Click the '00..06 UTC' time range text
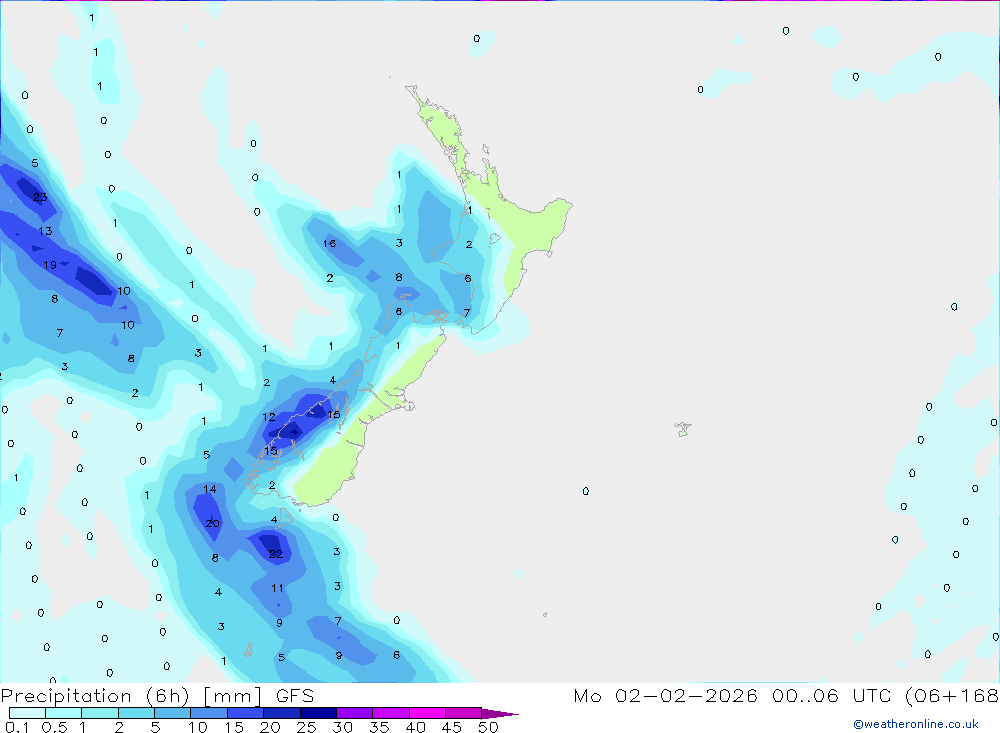This screenshot has height=733, width=1000. point(830,696)
